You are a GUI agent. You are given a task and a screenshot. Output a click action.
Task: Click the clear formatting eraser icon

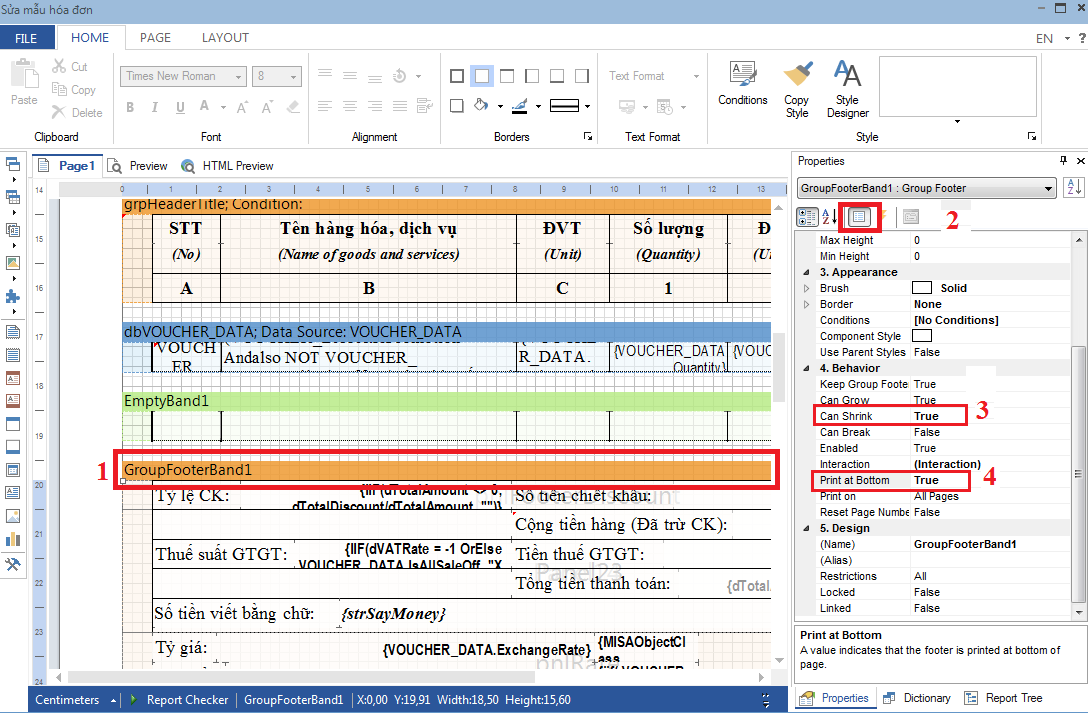[x=294, y=107]
